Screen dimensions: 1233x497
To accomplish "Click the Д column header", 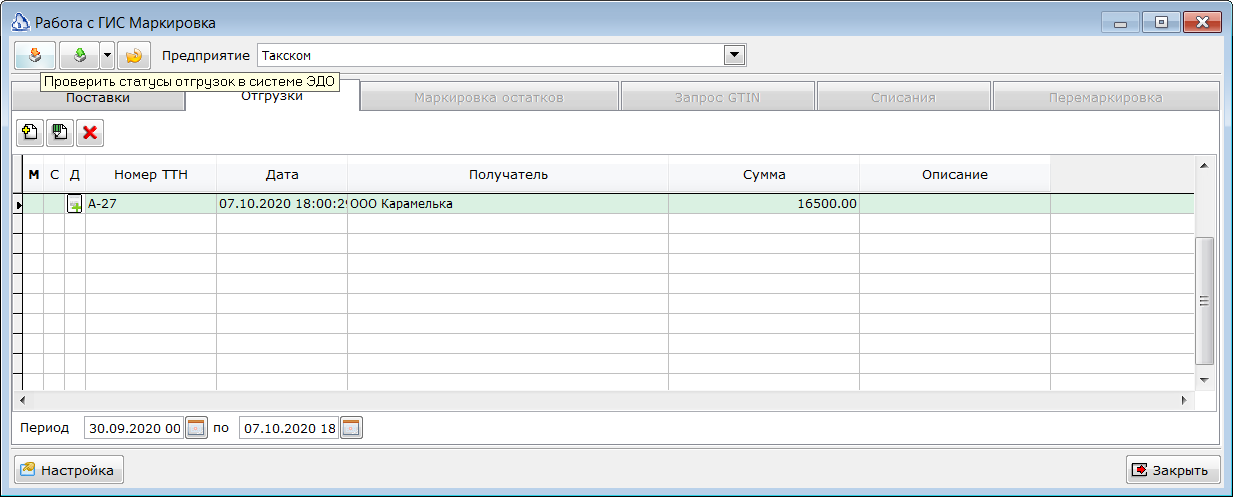I will (x=75, y=175).
